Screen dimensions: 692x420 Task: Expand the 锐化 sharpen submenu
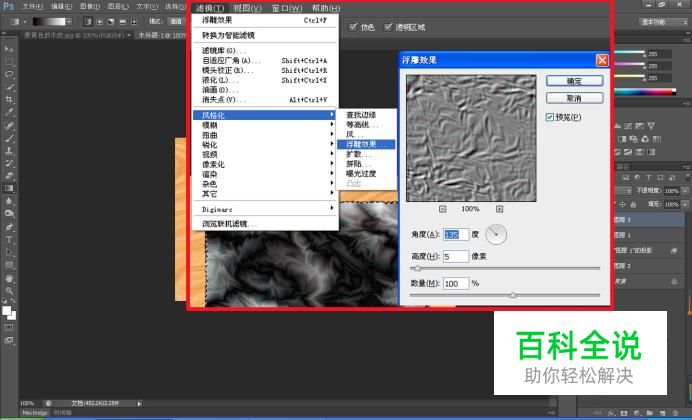(265, 145)
